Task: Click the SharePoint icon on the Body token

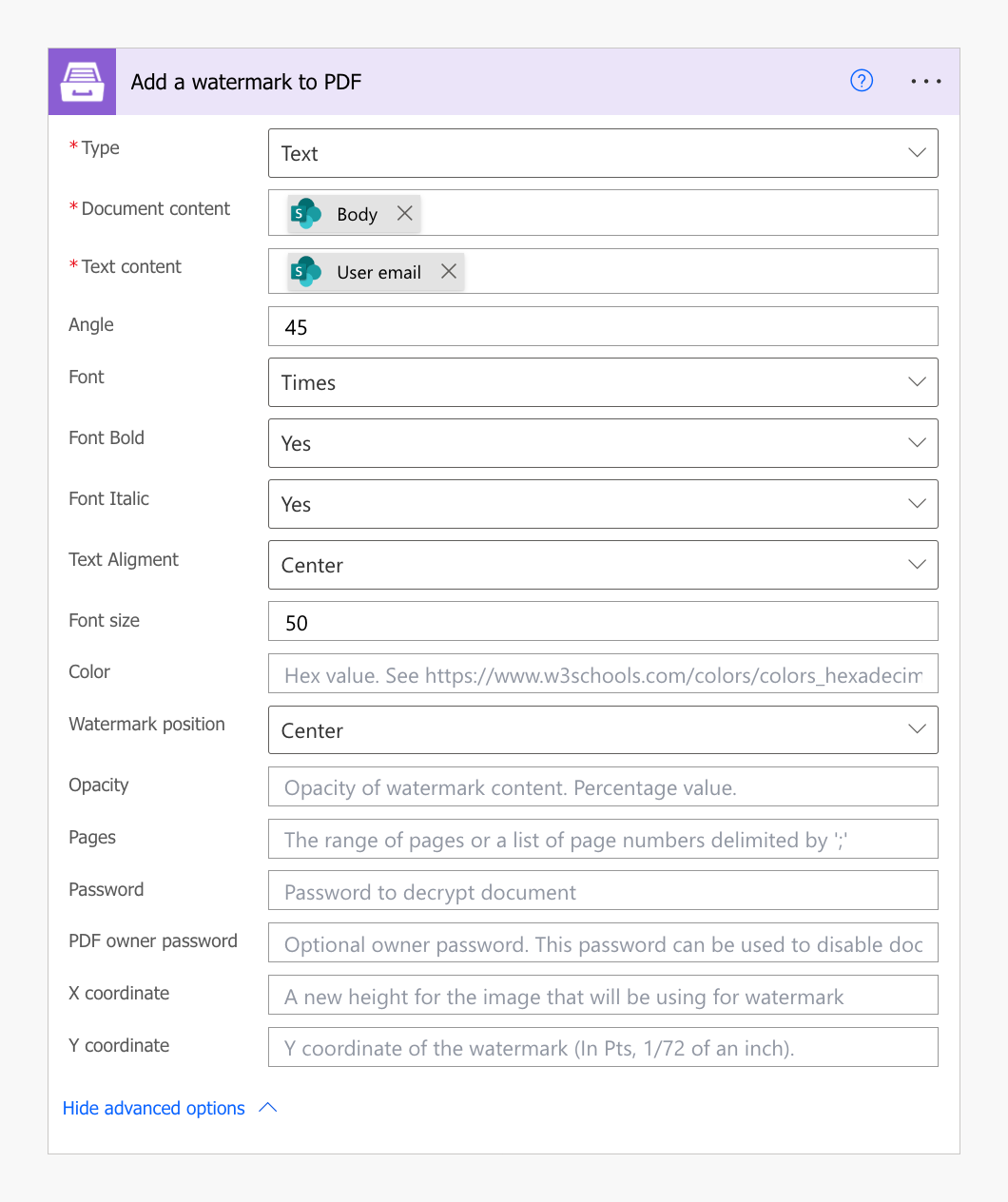Action: point(306,213)
